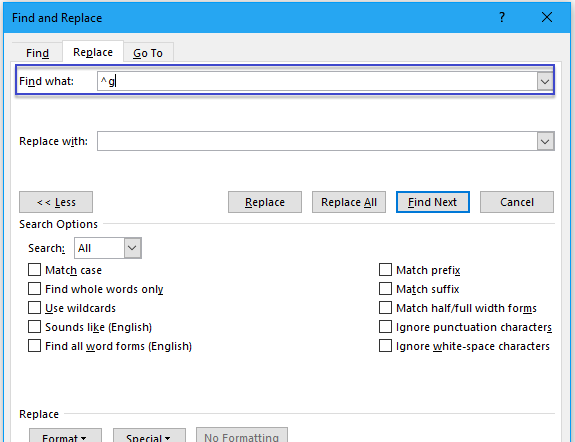The width and height of the screenshot is (575, 442).
Task: Toggle the Use wildcards checkbox
Action: coord(34,308)
